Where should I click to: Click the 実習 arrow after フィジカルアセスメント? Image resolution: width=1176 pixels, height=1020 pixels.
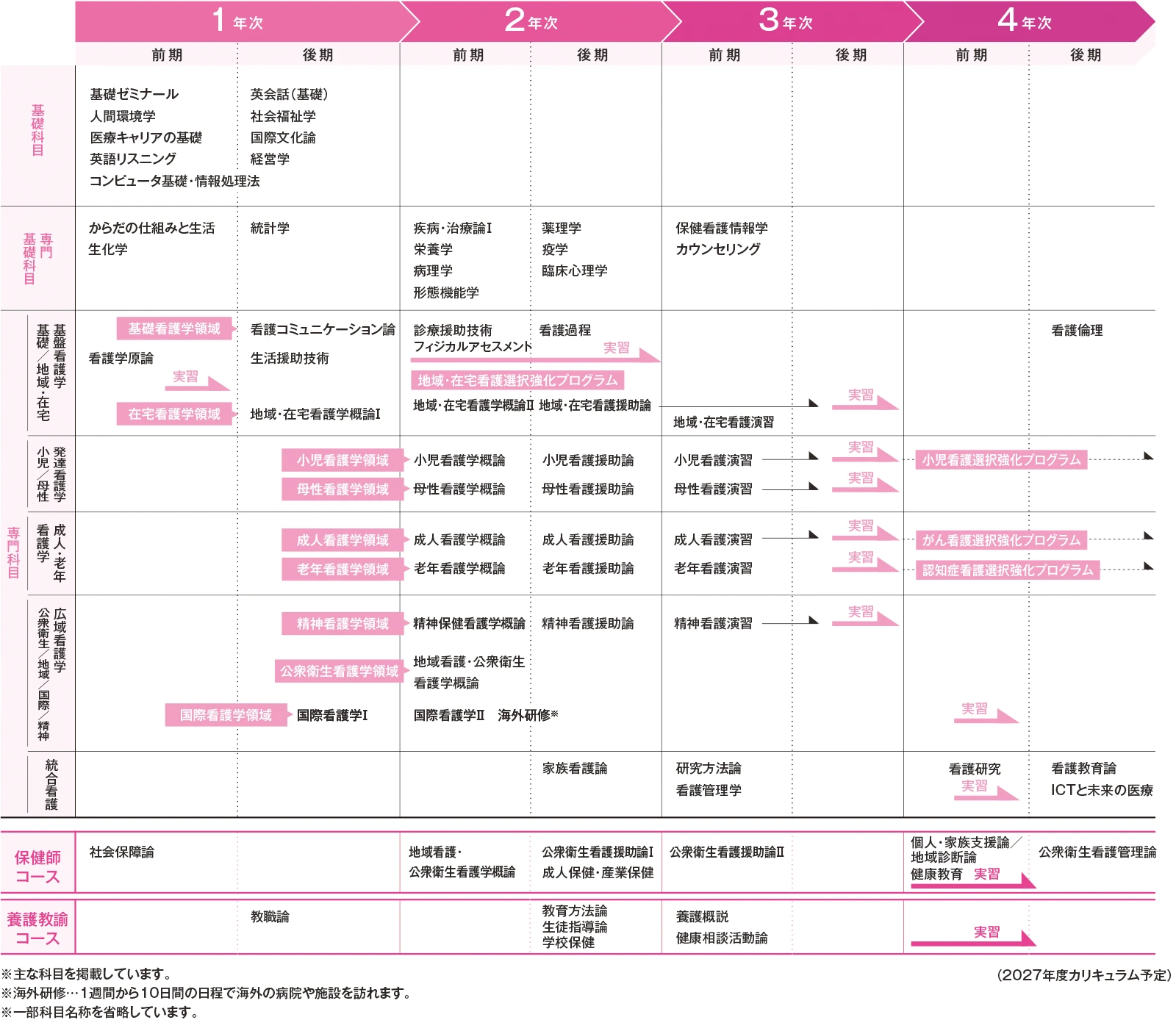pos(629,351)
